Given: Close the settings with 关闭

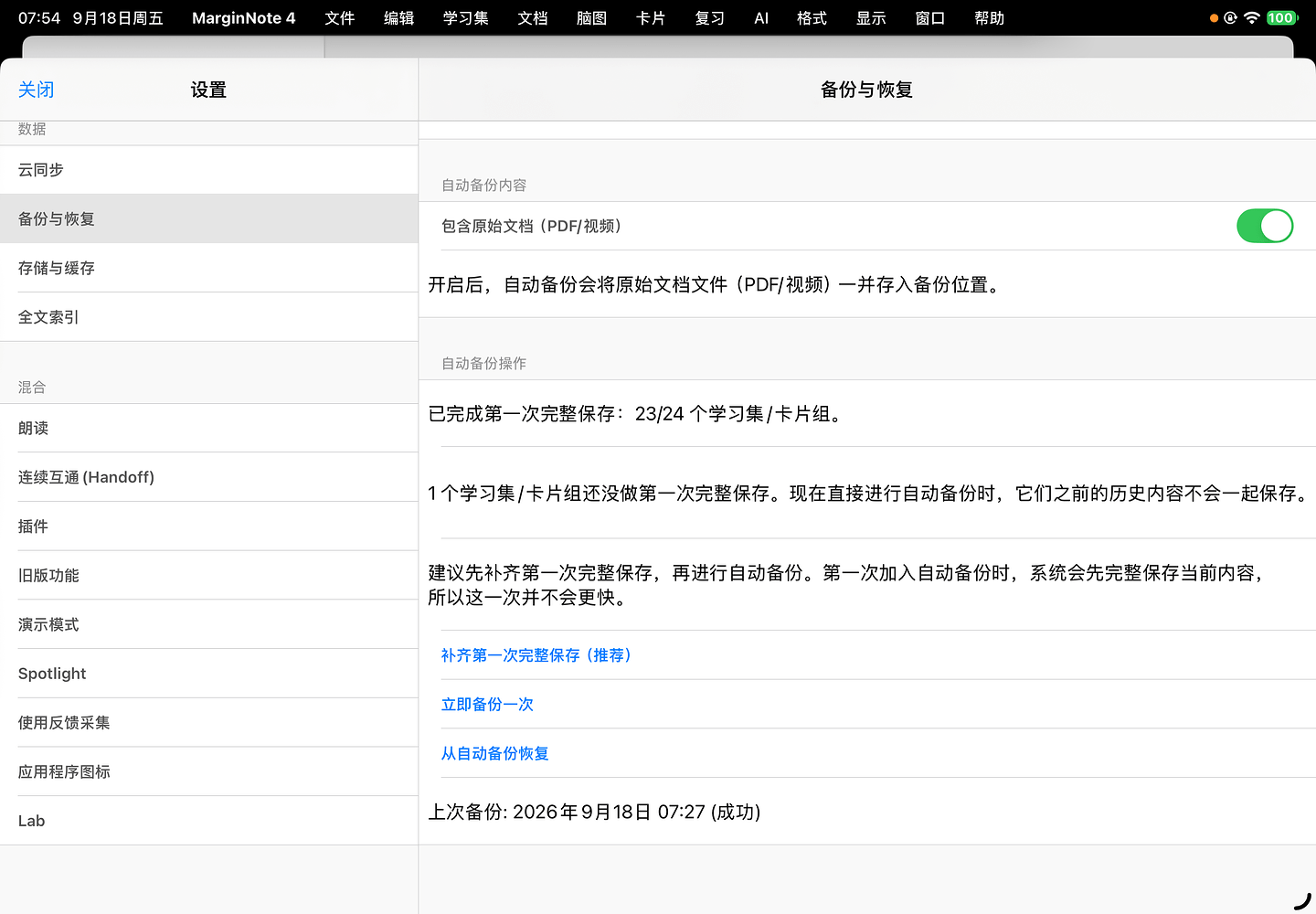Looking at the screenshot, I should 37,90.
